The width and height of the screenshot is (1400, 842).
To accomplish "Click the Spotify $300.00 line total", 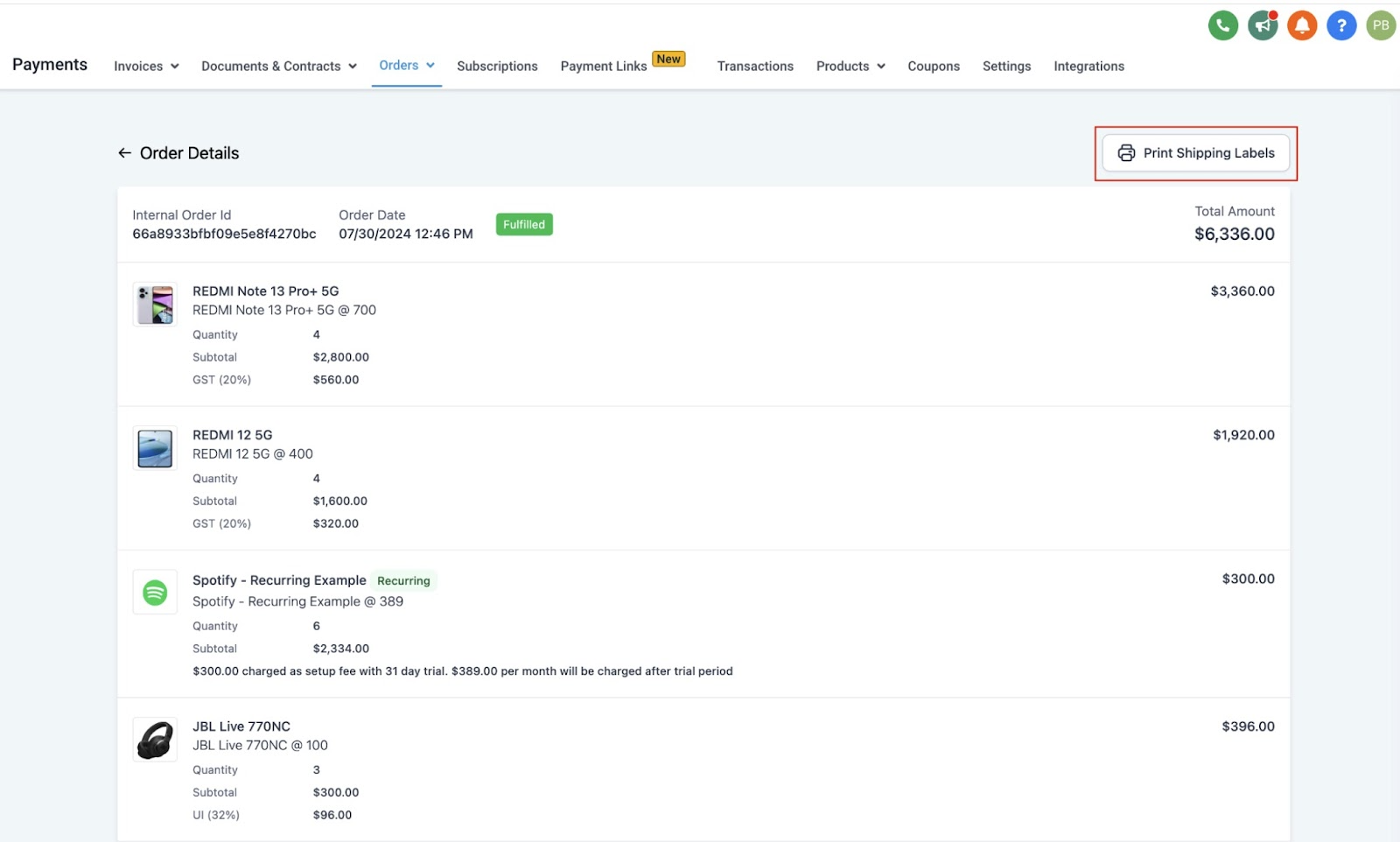I will pyautogui.click(x=1248, y=579).
